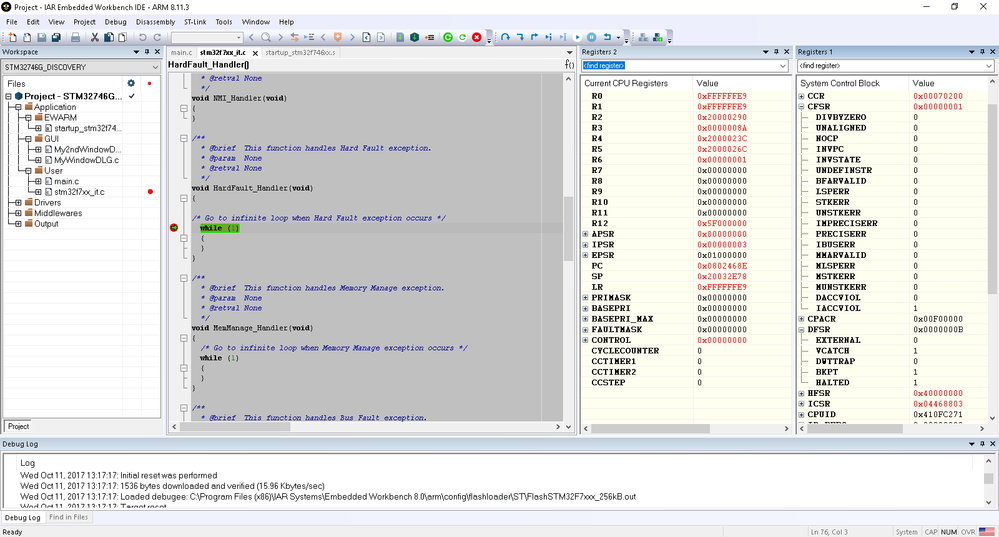Screen dimensions: 999x537
Task: Click the Save All toolbar icon
Action: 56,38
